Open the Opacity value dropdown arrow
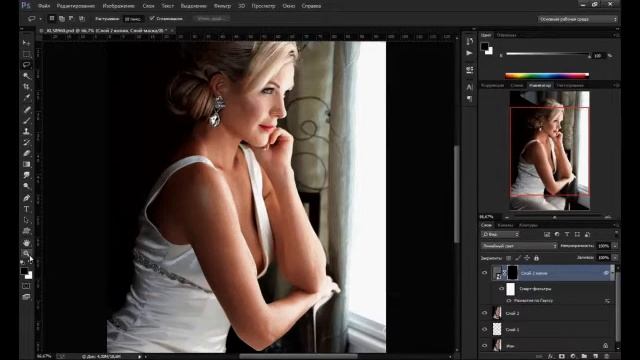Viewport: 640px width, 360px height. 615,246
